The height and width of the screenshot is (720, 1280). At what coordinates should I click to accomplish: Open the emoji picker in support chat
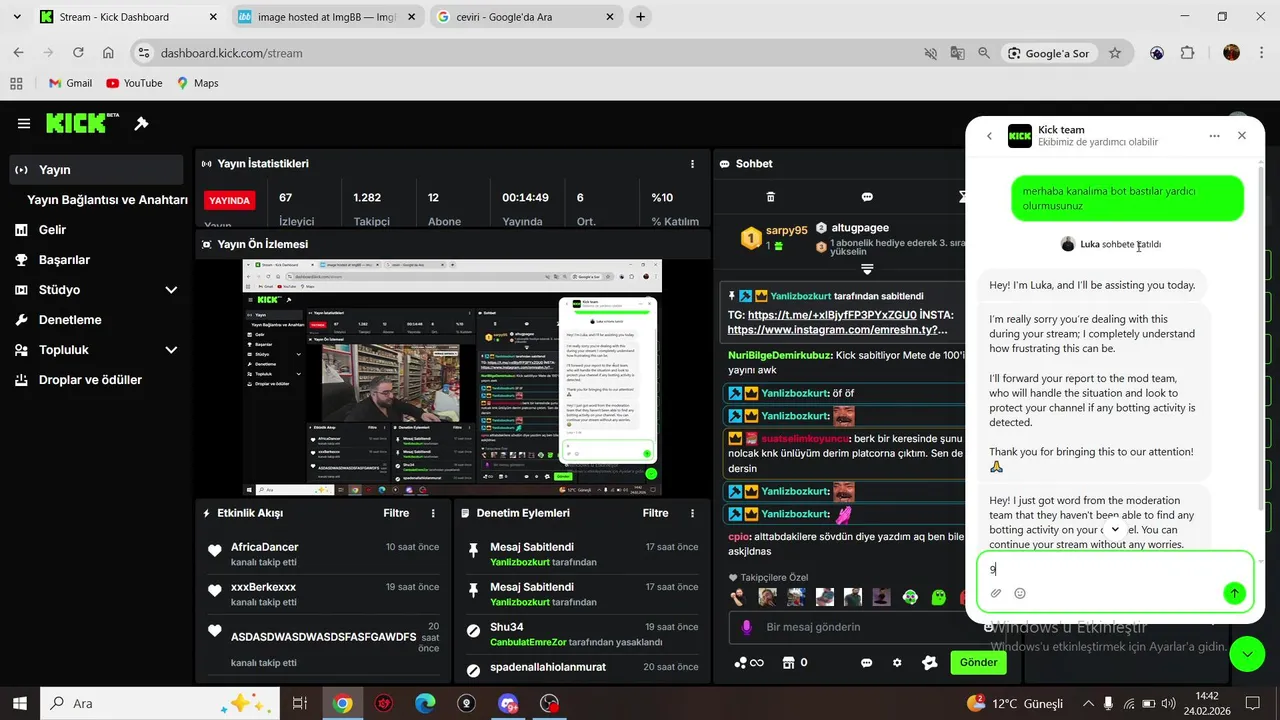point(1020,593)
